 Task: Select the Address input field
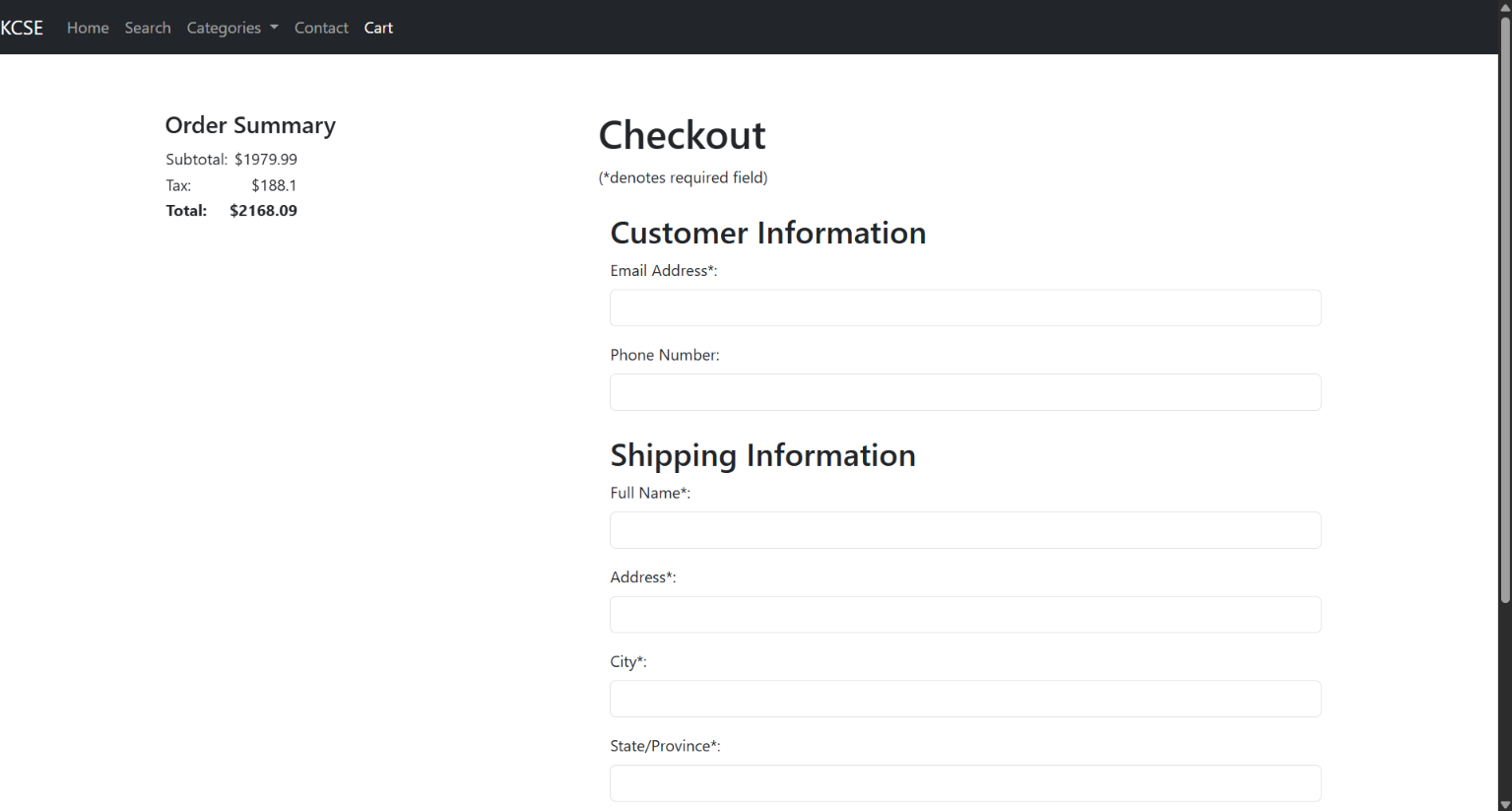(965, 614)
